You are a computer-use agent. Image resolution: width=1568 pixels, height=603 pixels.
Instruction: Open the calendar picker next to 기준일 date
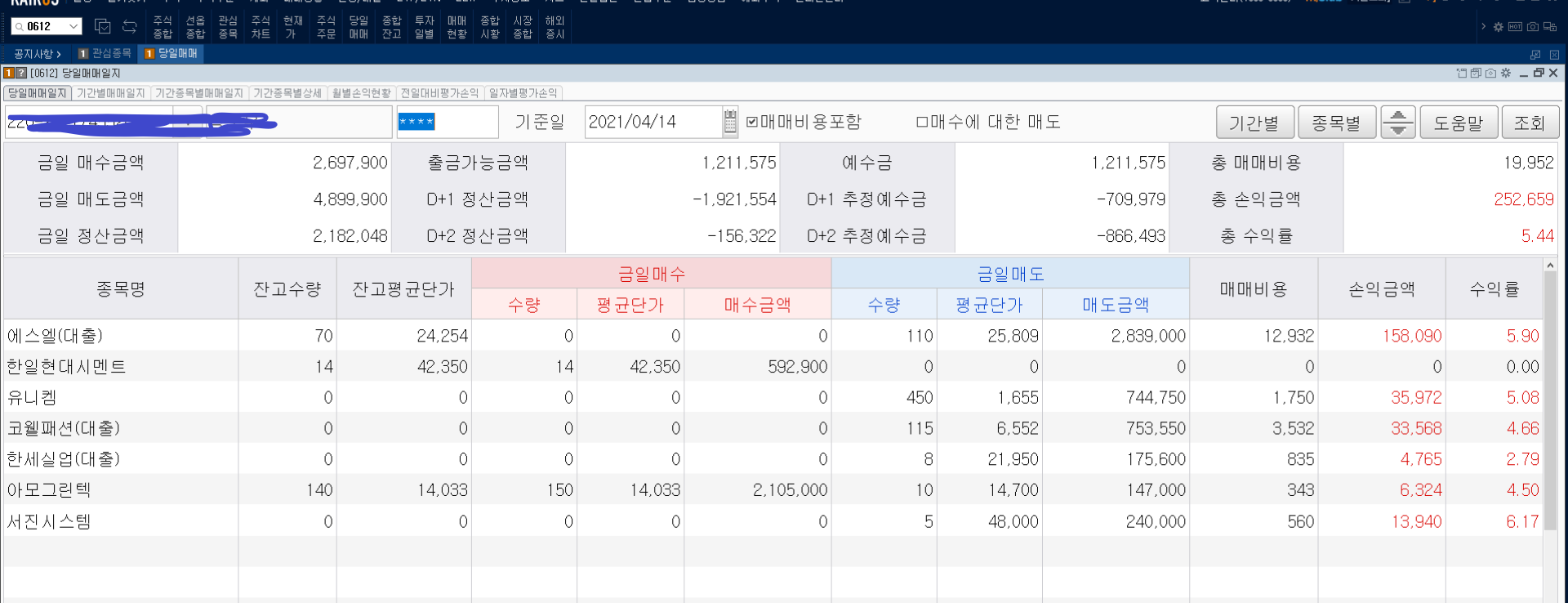730,122
